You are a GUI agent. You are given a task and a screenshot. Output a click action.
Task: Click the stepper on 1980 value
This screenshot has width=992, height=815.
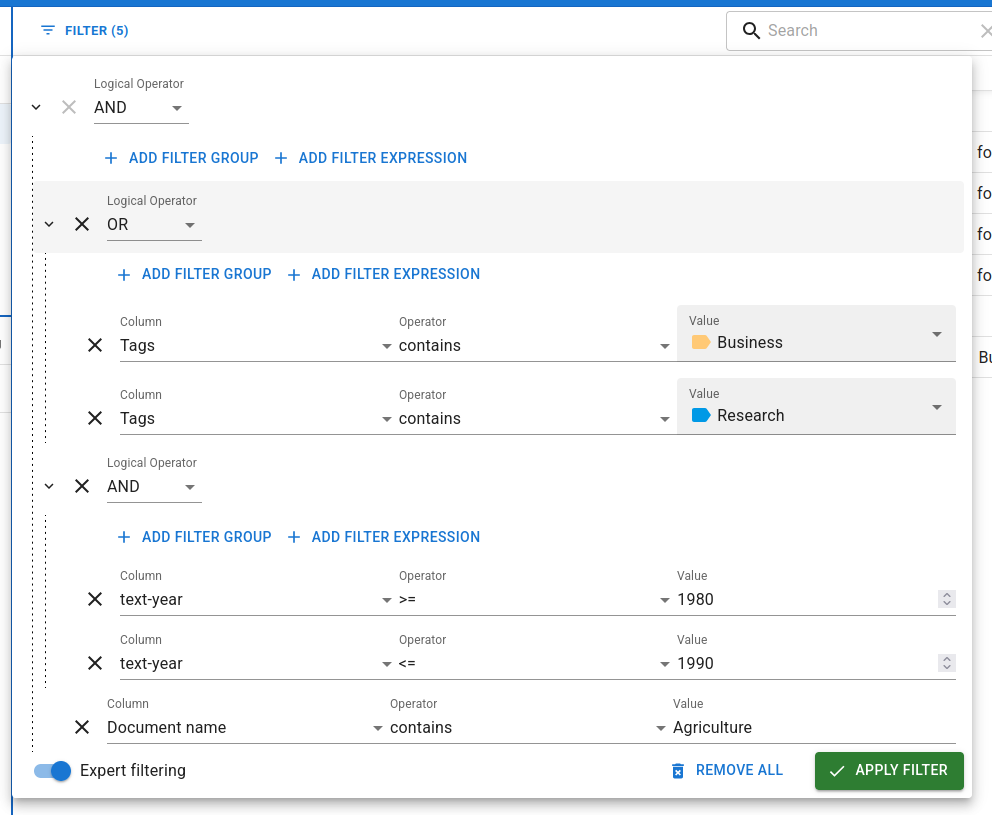click(946, 599)
